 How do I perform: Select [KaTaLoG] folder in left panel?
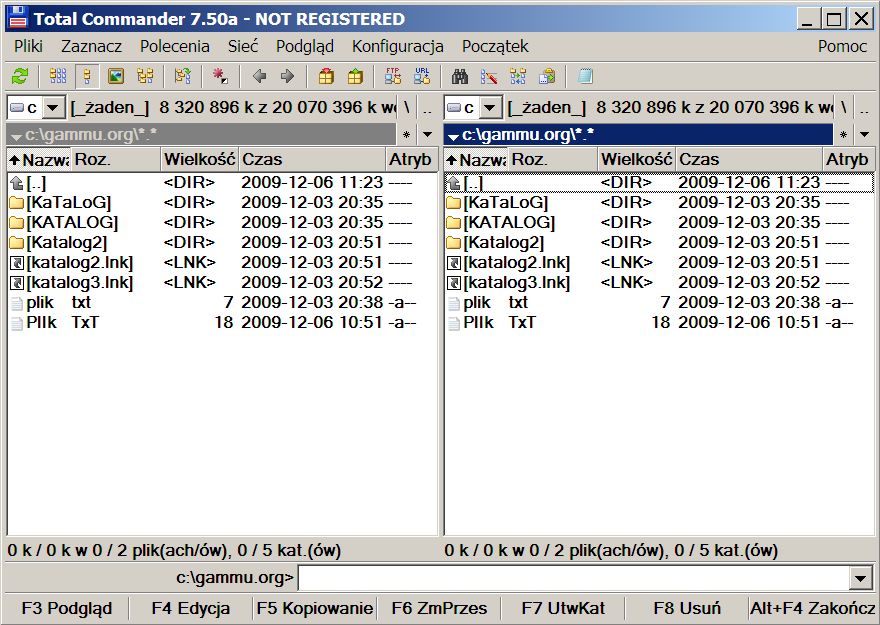tap(222, 202)
